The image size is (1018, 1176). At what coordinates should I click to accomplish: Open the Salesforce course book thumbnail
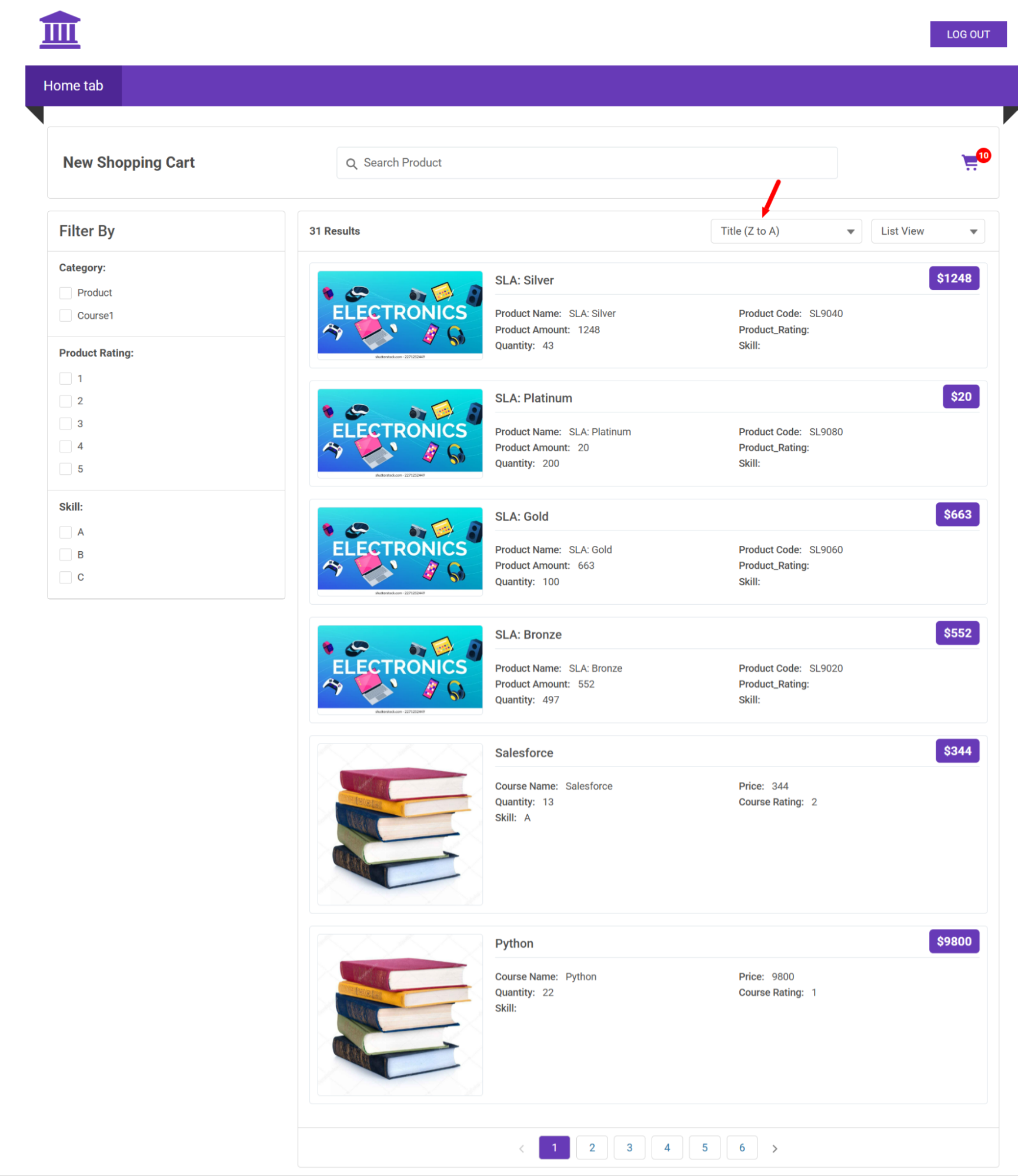coord(400,824)
